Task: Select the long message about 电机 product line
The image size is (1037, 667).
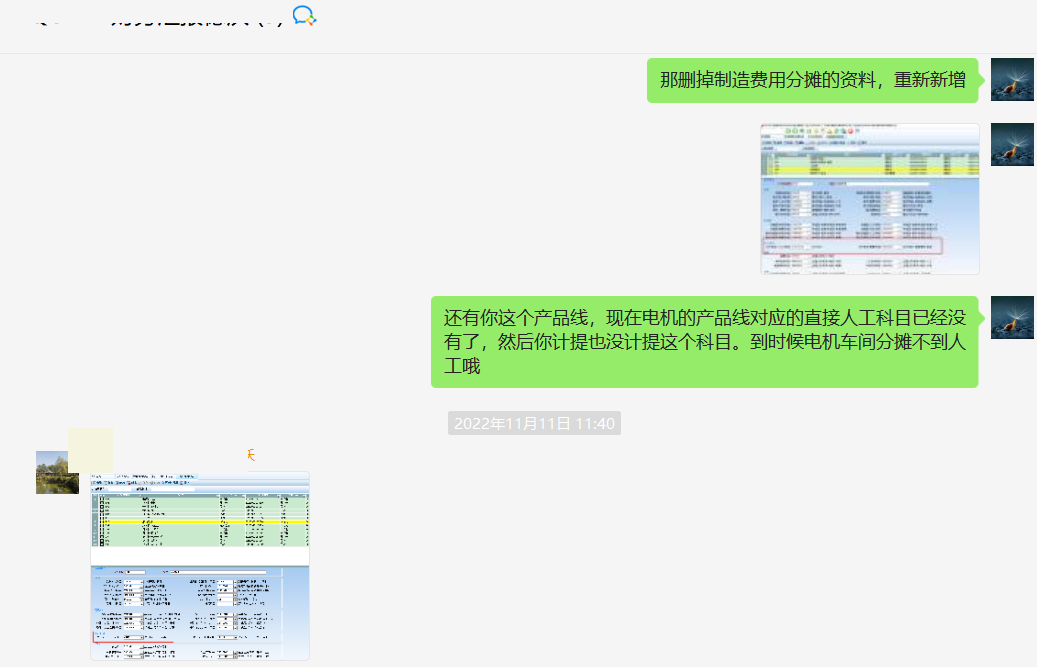Action: click(704, 342)
